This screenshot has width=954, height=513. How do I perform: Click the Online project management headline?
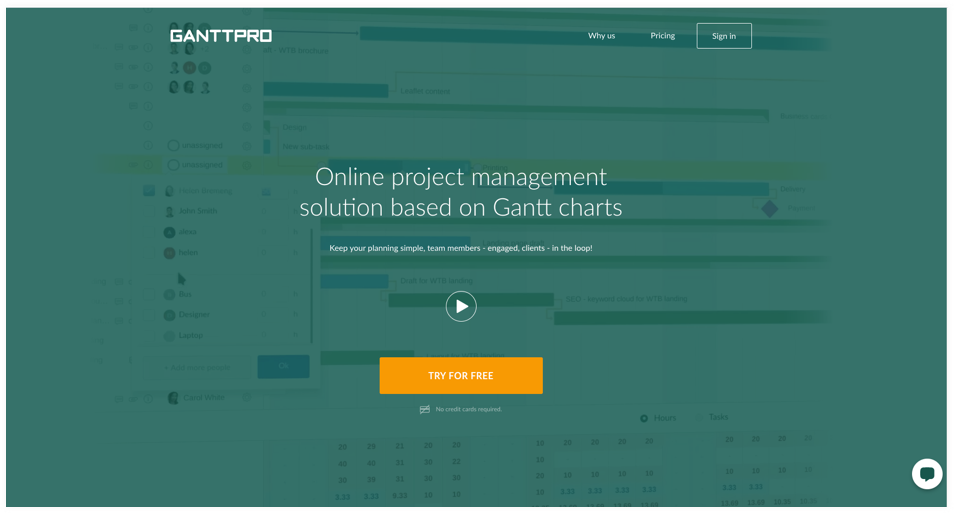point(461,192)
